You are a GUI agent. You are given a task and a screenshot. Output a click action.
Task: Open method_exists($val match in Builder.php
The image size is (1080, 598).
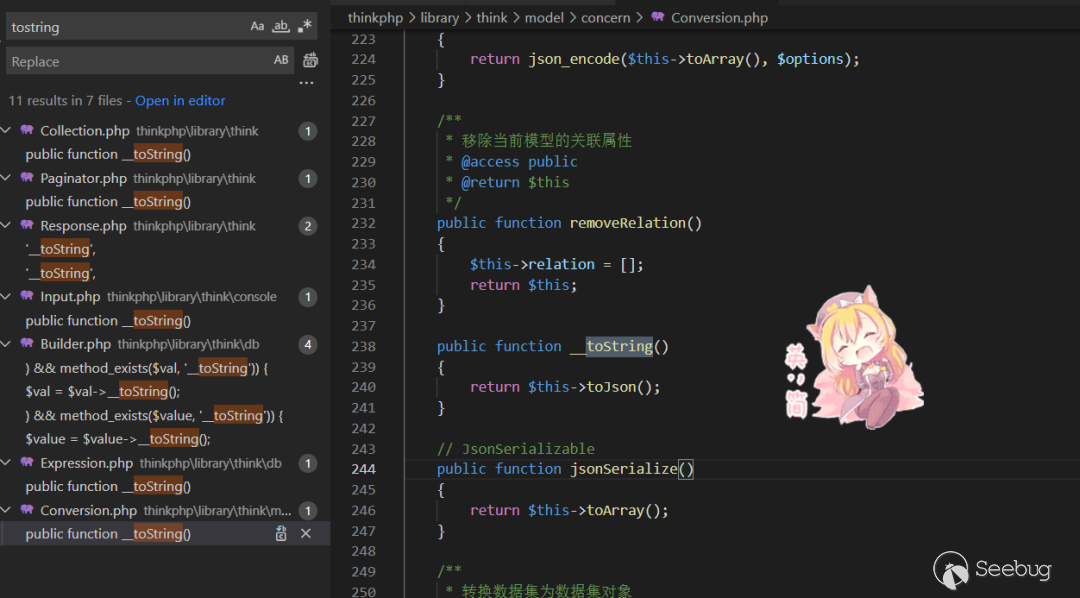[x=147, y=369]
